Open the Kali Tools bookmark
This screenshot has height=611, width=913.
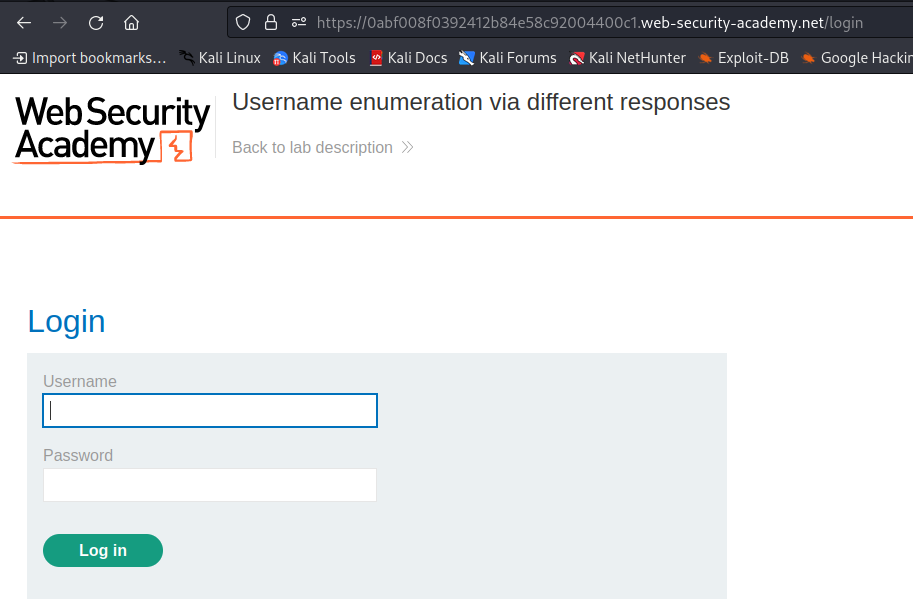(314, 58)
